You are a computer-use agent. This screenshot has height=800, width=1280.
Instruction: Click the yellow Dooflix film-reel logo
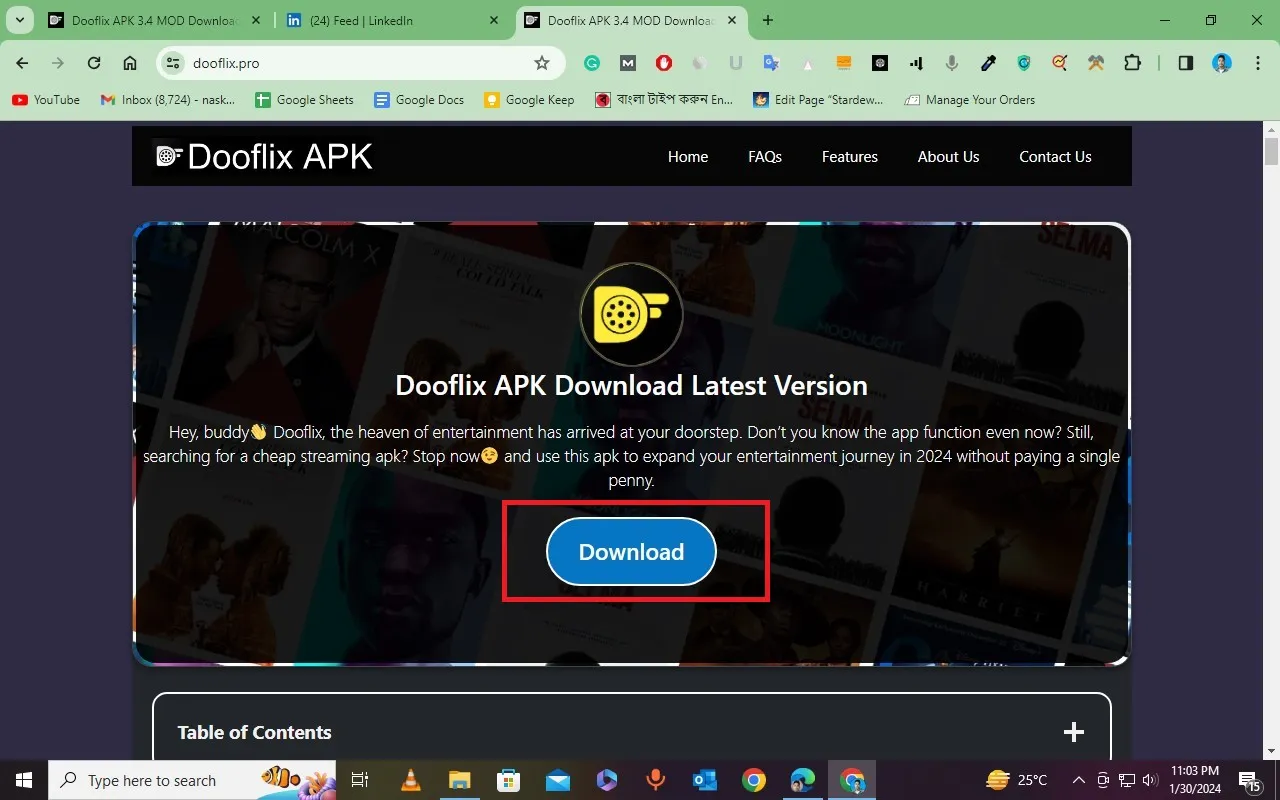pos(631,315)
